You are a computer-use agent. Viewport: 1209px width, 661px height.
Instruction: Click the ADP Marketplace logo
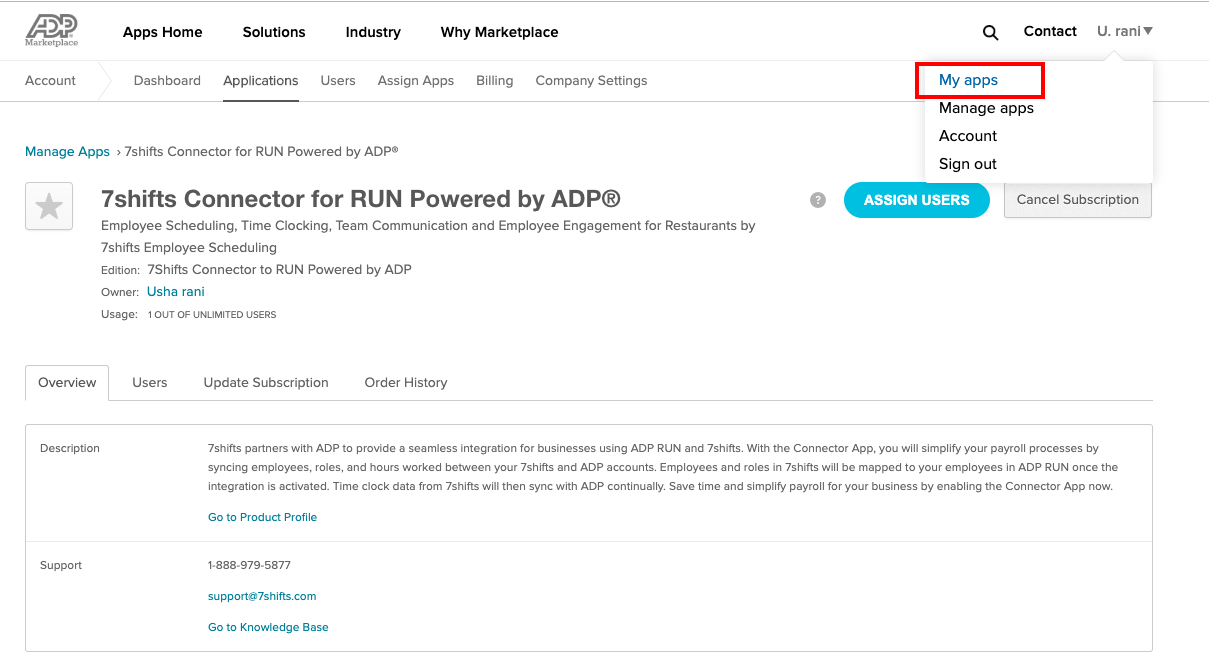[49, 30]
